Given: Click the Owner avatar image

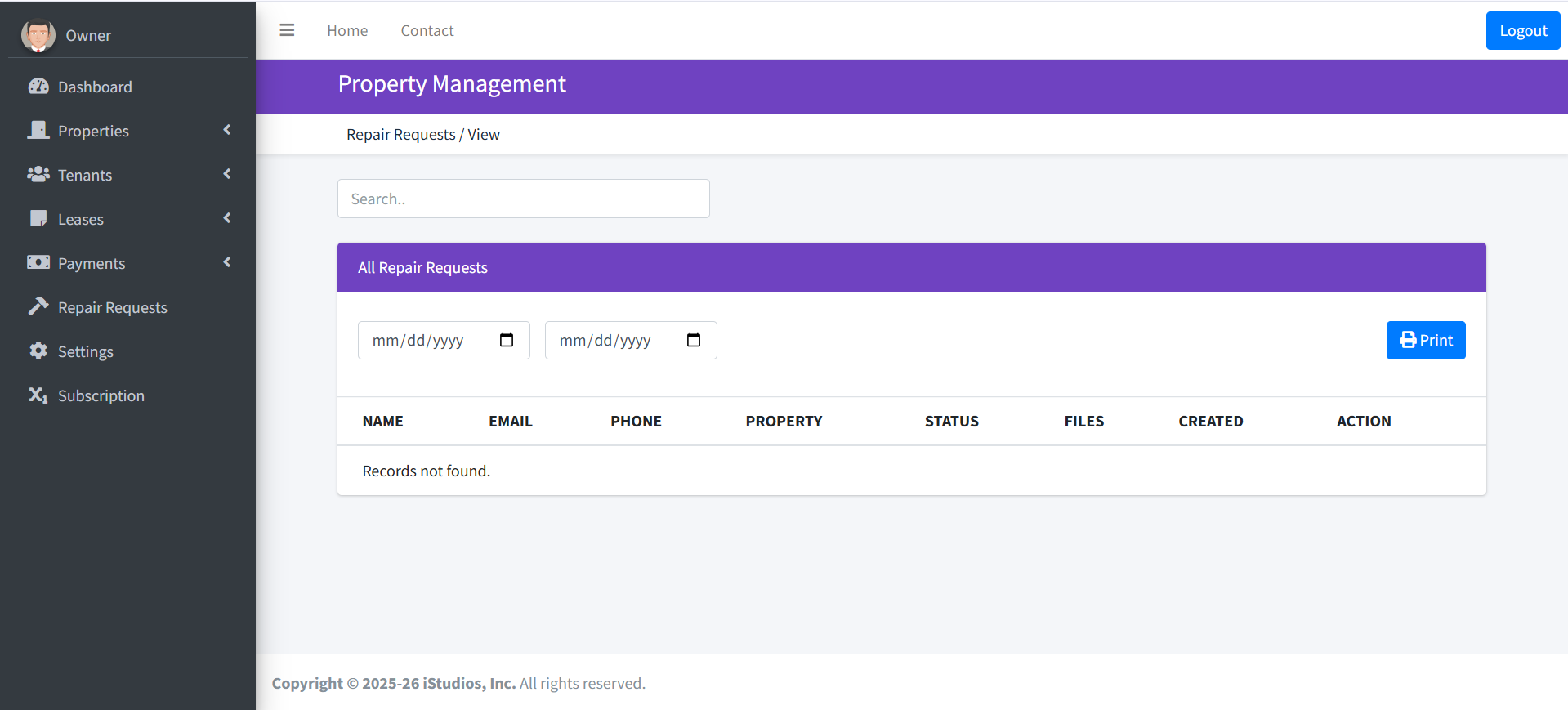Looking at the screenshot, I should pyautogui.click(x=38, y=35).
